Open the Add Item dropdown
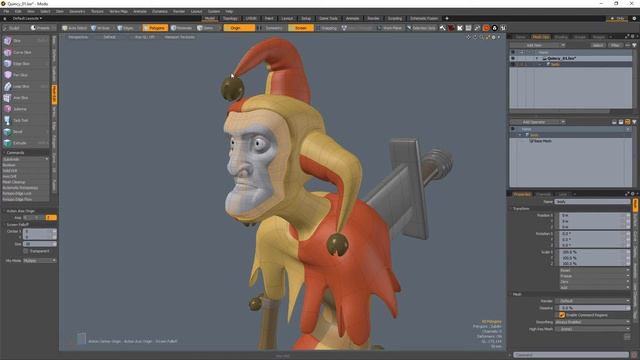 click(x=537, y=45)
